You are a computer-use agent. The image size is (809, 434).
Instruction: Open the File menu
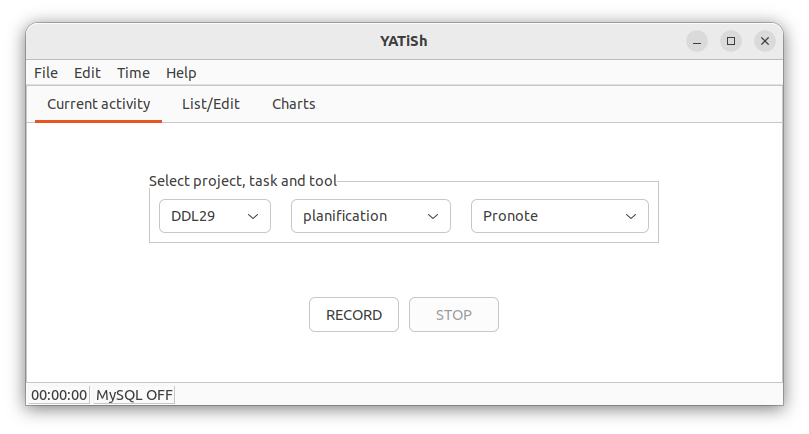point(45,73)
